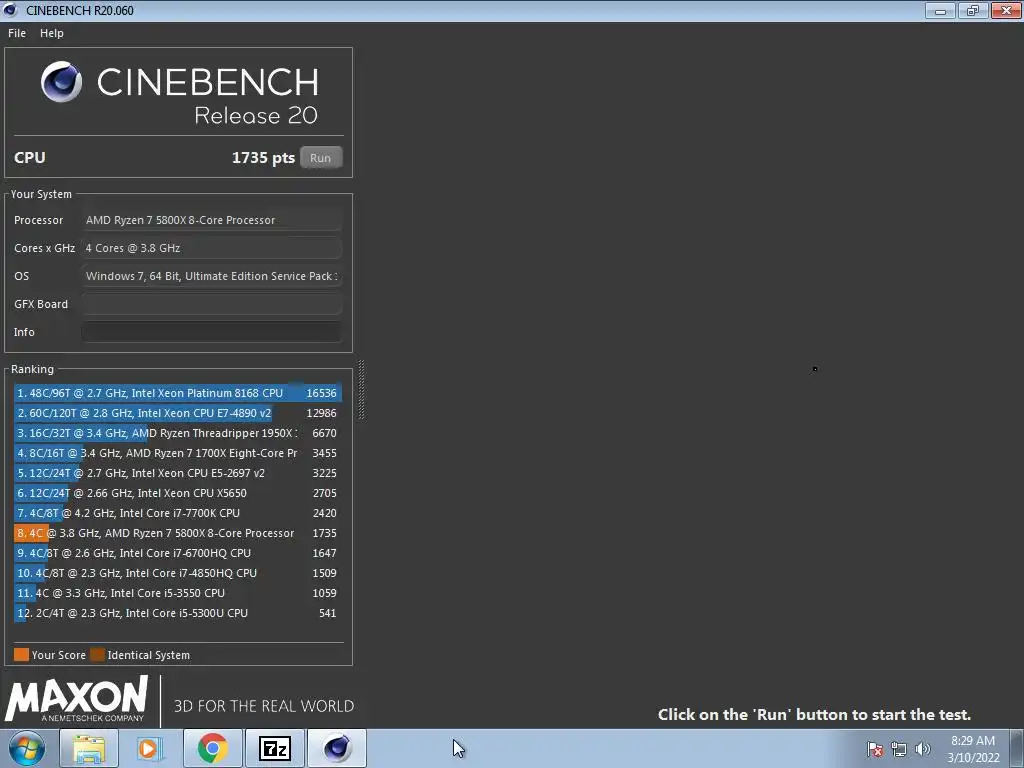Click the Cinebench sphere logo icon
The width and height of the screenshot is (1024, 768).
pyautogui.click(x=61, y=82)
